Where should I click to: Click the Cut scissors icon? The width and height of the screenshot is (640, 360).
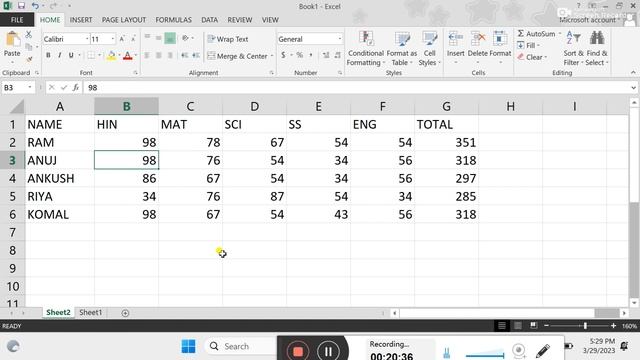coord(29,35)
